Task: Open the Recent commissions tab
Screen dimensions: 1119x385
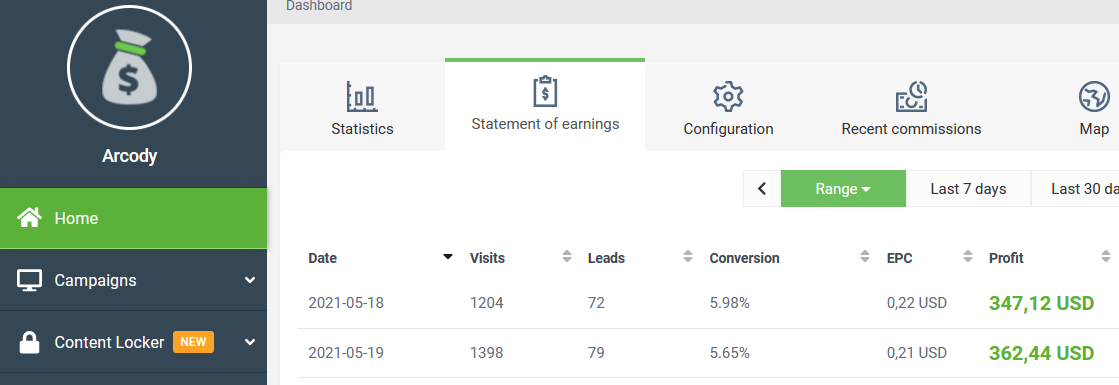Action: pos(911,106)
